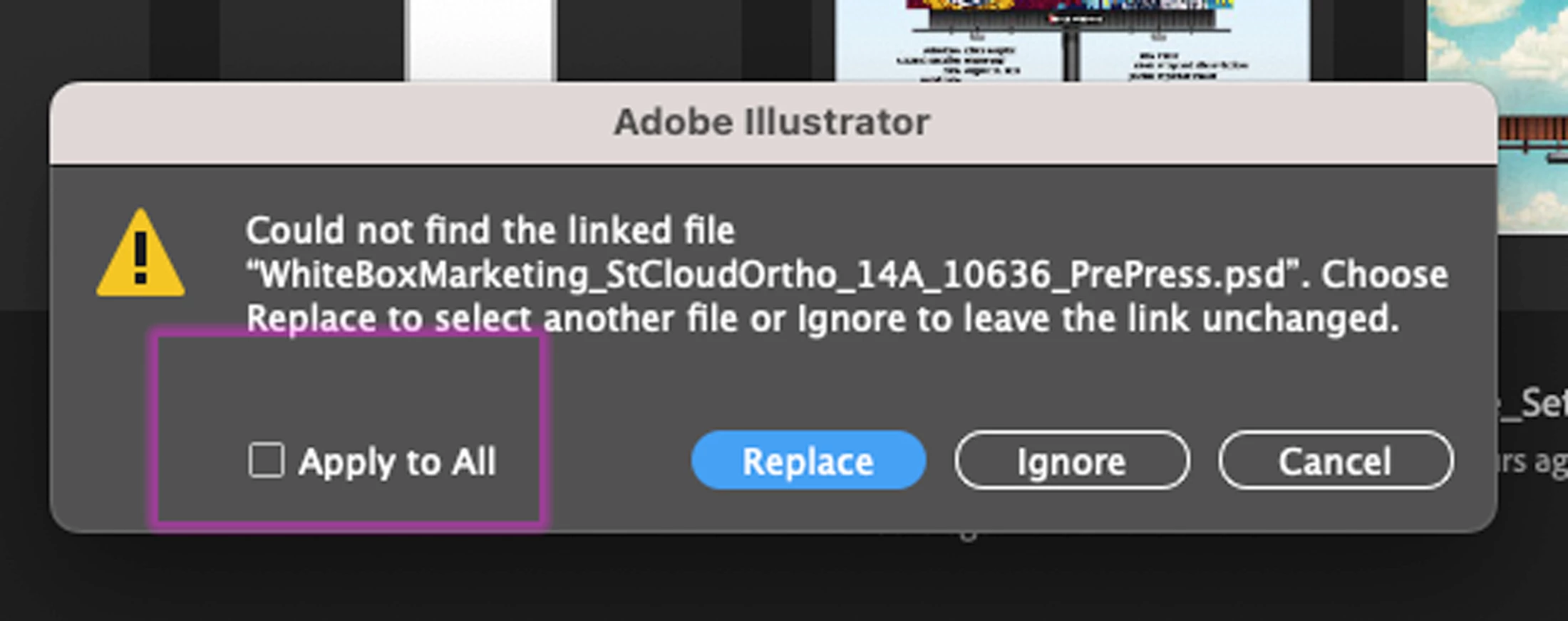This screenshot has height=621, width=1568.
Task: Choose Ignore to leave link unchanged
Action: click(x=1072, y=460)
